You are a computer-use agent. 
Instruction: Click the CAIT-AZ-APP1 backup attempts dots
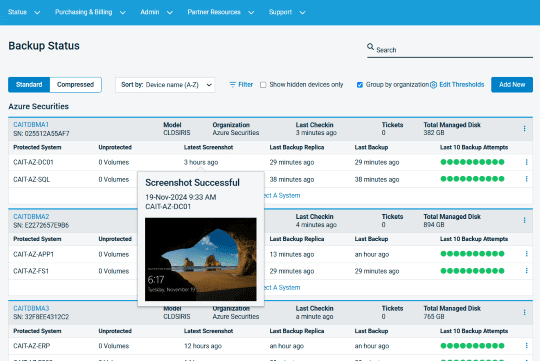click(472, 254)
